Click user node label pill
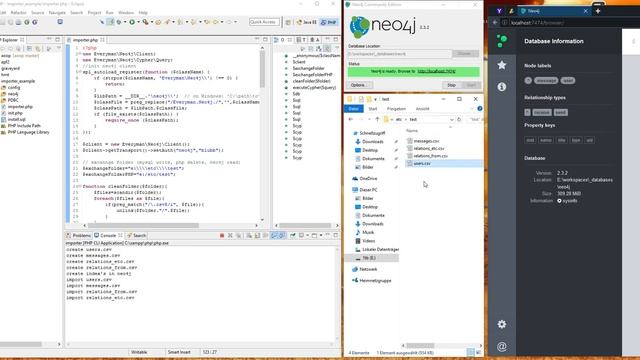The height and width of the screenshot is (360, 640). coord(568,80)
